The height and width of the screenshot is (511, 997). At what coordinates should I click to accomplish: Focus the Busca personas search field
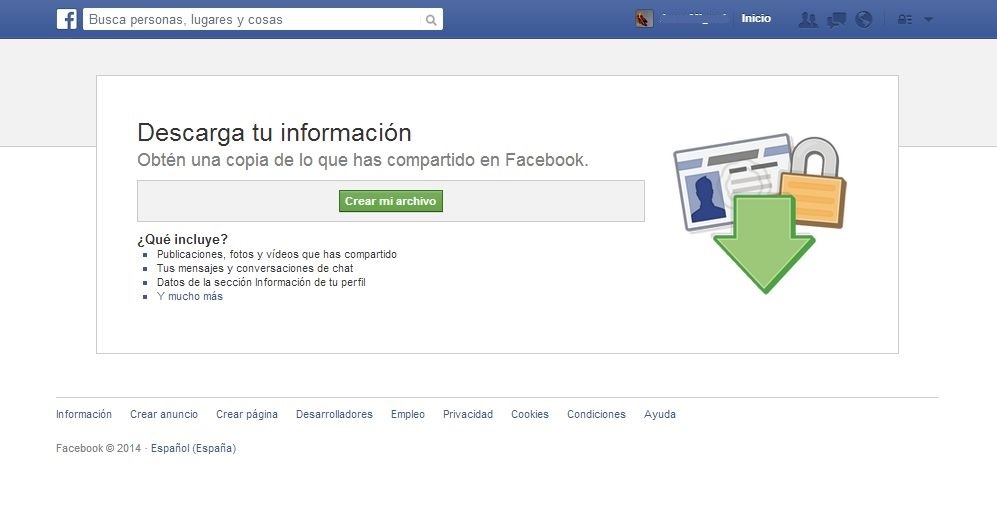pos(254,20)
